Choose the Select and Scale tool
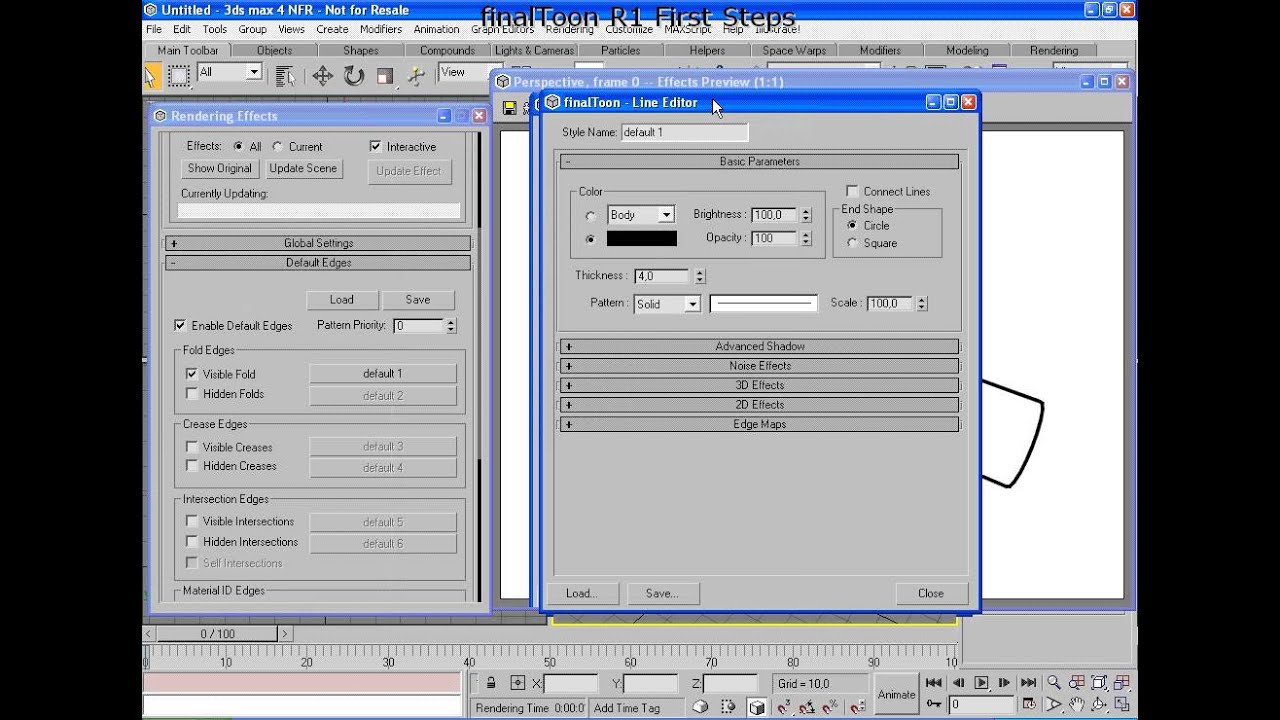1280x720 pixels. point(385,76)
